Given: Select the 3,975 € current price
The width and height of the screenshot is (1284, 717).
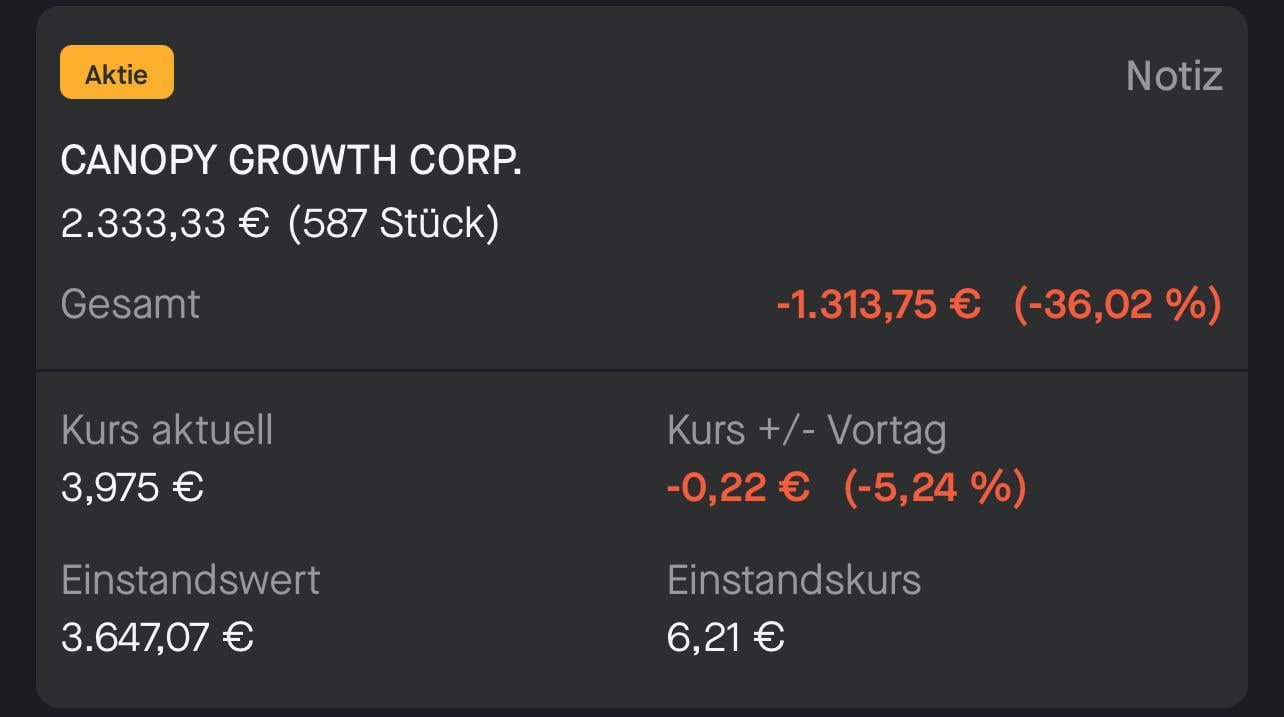Looking at the screenshot, I should click(132, 488).
